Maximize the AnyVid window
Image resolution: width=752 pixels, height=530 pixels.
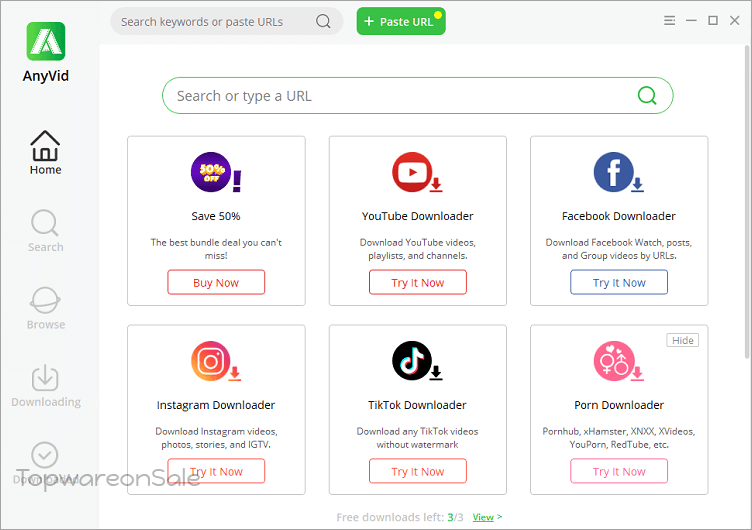click(713, 21)
